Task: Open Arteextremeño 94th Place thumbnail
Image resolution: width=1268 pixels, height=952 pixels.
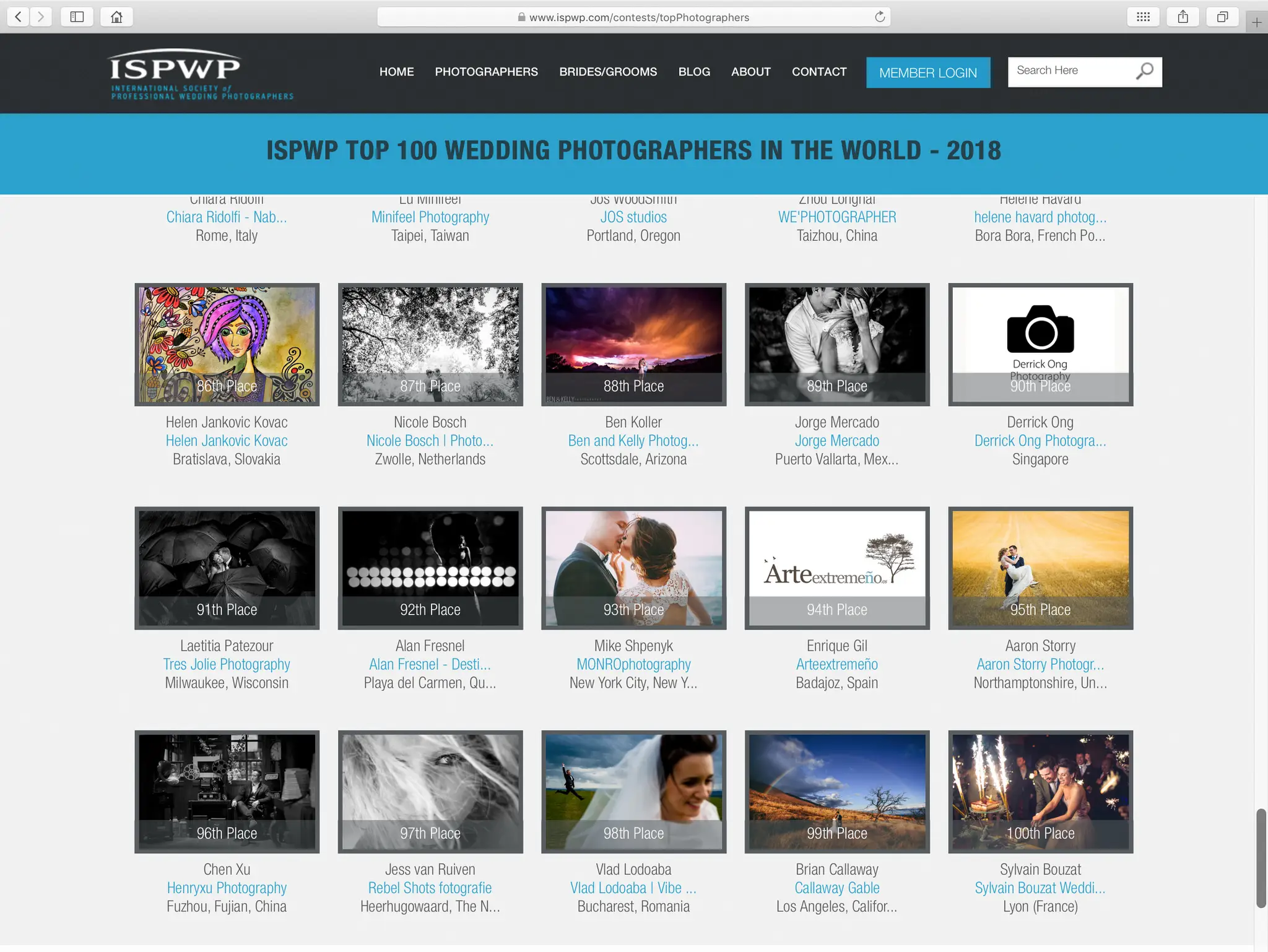Action: [837, 568]
